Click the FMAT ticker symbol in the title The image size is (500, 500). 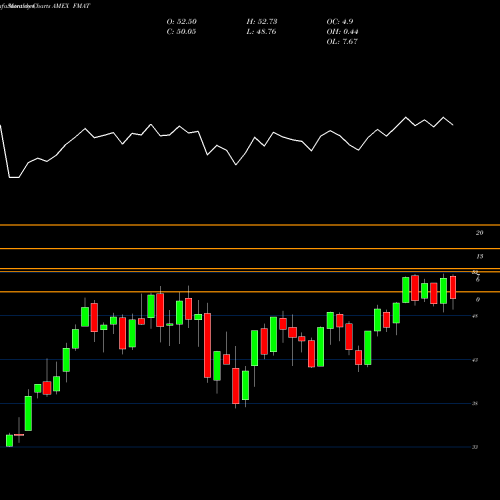(81, 6)
